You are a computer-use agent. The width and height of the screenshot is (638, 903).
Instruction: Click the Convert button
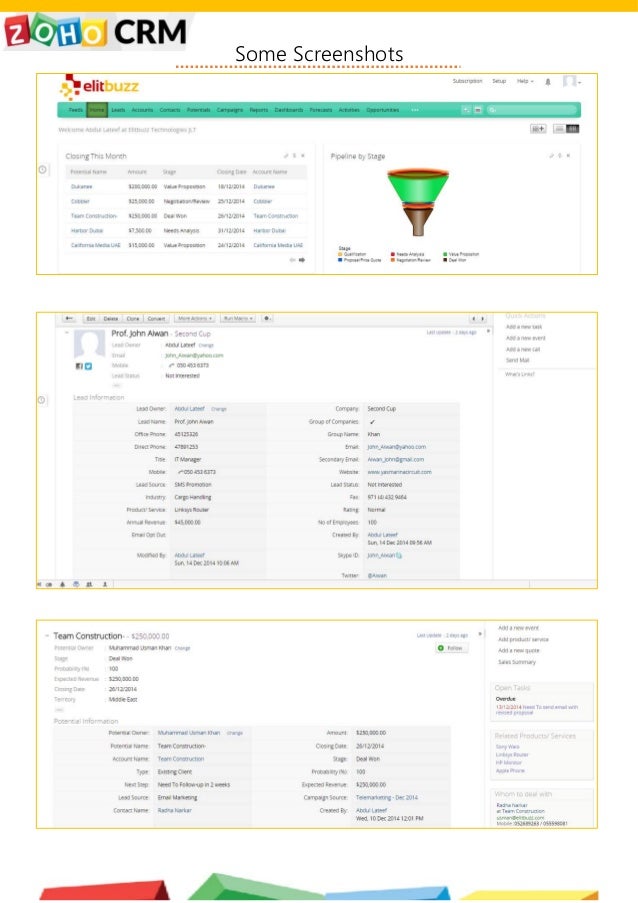[156, 318]
